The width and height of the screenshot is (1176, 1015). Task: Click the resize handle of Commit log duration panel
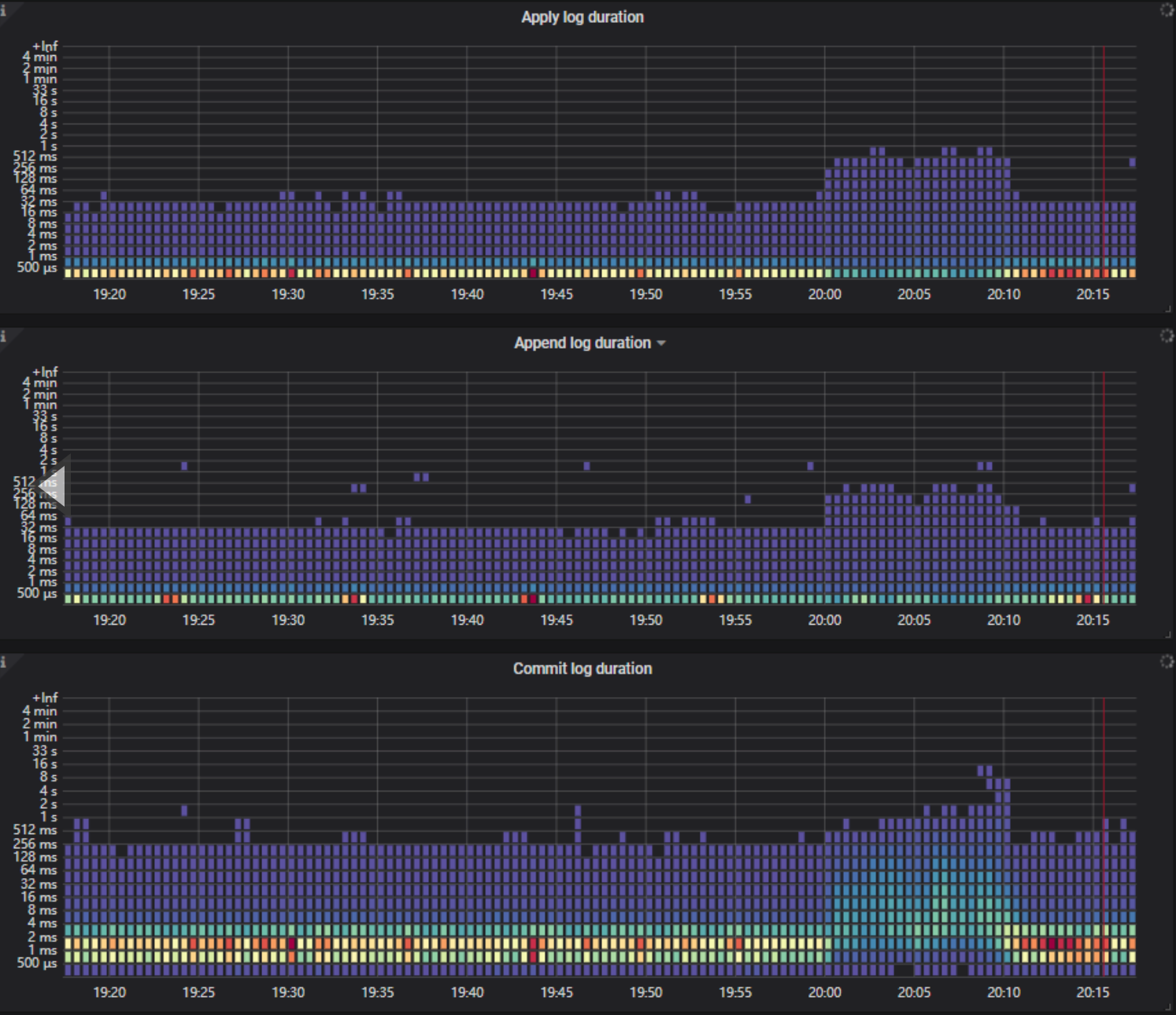[1168, 1008]
